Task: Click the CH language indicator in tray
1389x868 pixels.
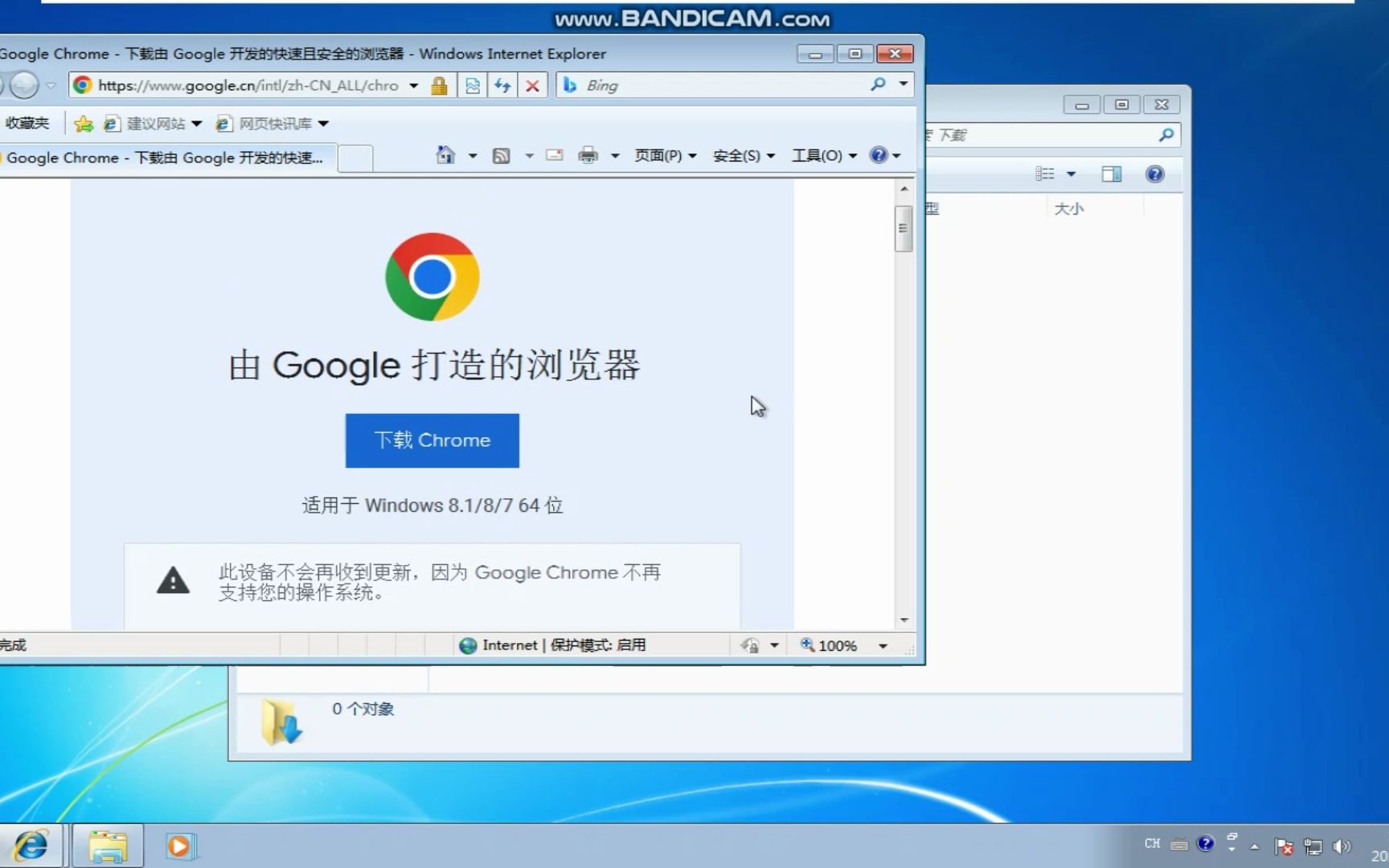Action: click(x=1153, y=844)
